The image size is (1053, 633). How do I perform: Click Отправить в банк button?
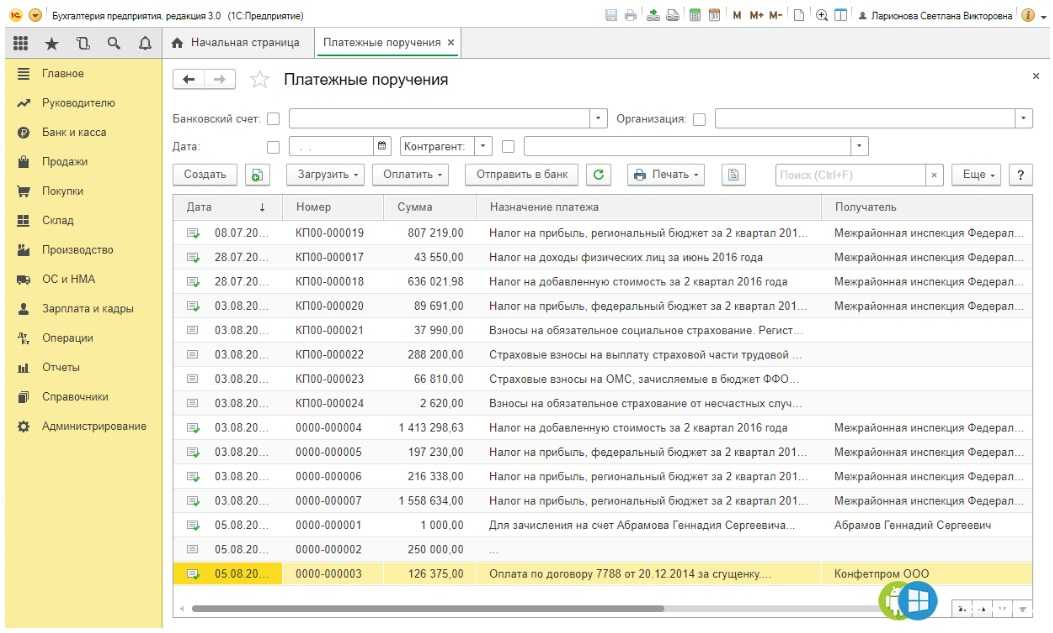tap(522, 175)
